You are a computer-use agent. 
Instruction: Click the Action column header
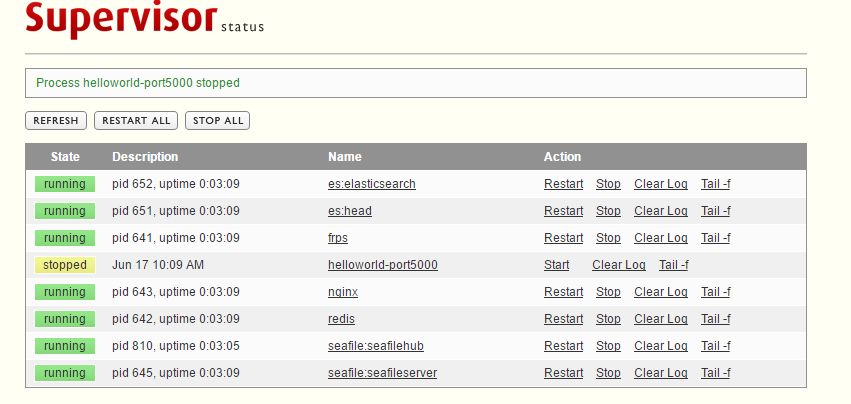[562, 157]
